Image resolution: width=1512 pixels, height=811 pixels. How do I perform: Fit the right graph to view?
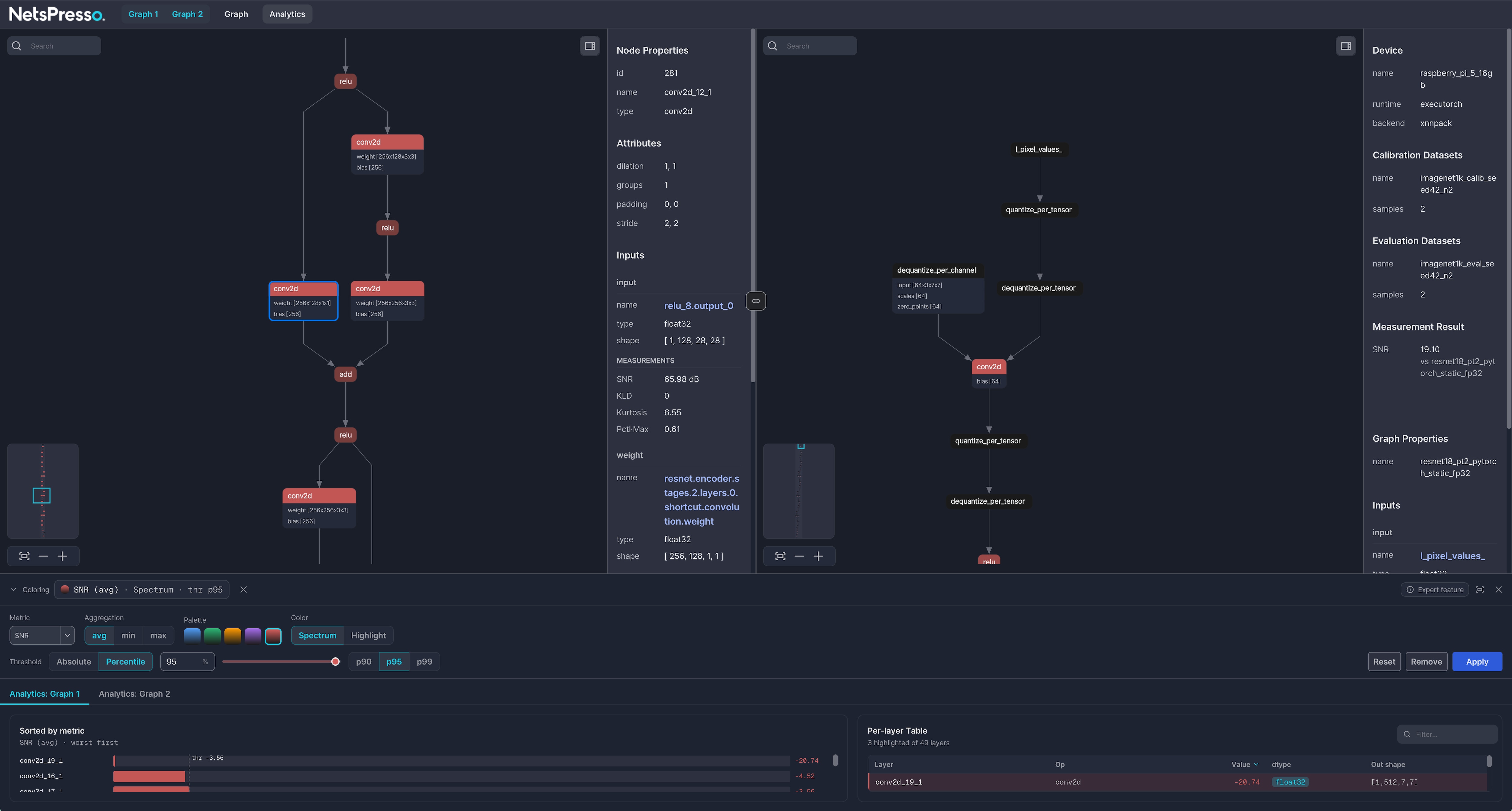(780, 556)
